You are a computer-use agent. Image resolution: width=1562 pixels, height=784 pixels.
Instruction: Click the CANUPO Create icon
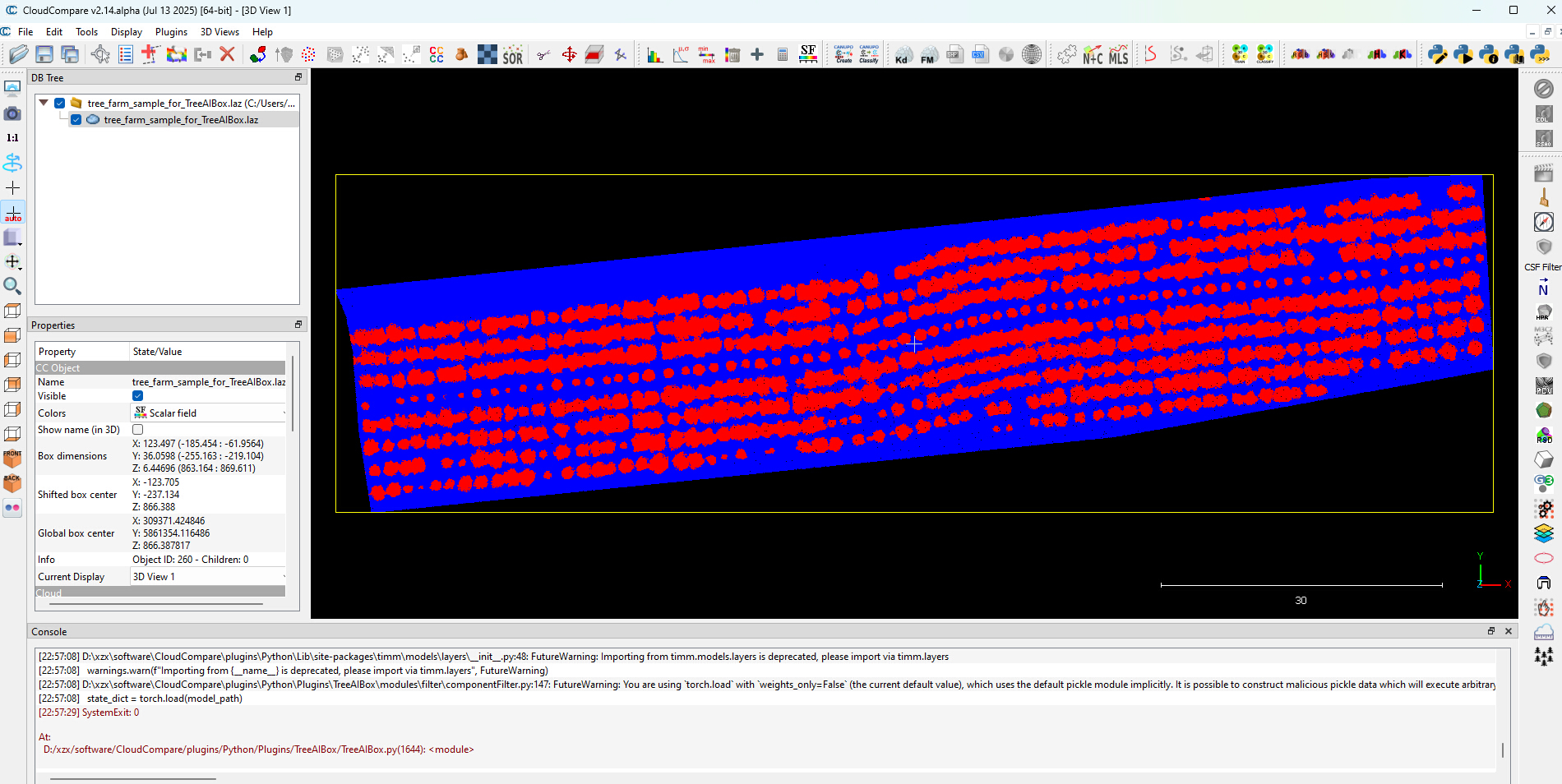pos(843,54)
